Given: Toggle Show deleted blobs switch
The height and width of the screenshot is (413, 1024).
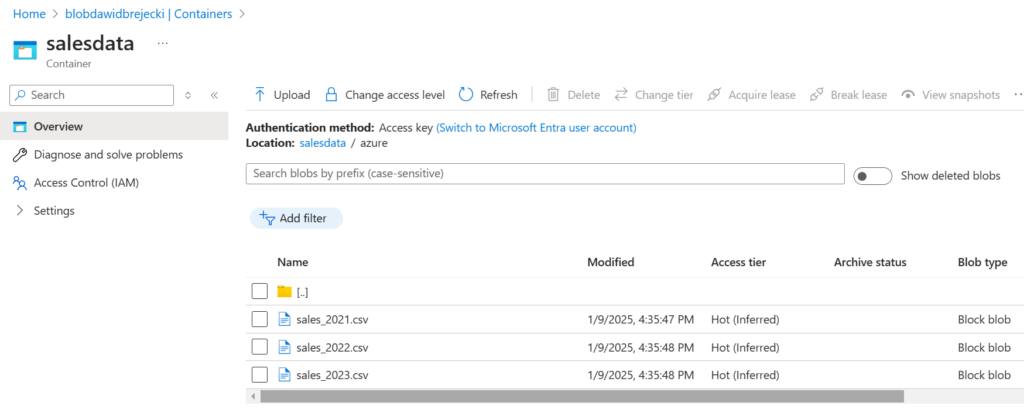Looking at the screenshot, I should [872, 176].
